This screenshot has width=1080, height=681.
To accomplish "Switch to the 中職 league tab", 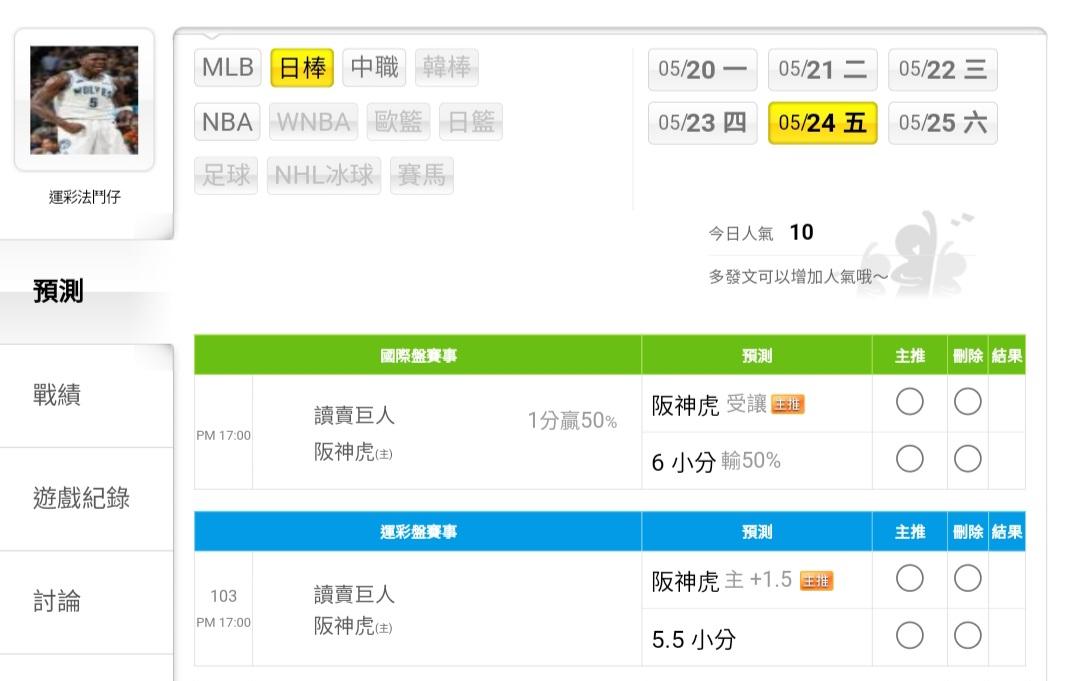I will click(x=375, y=68).
